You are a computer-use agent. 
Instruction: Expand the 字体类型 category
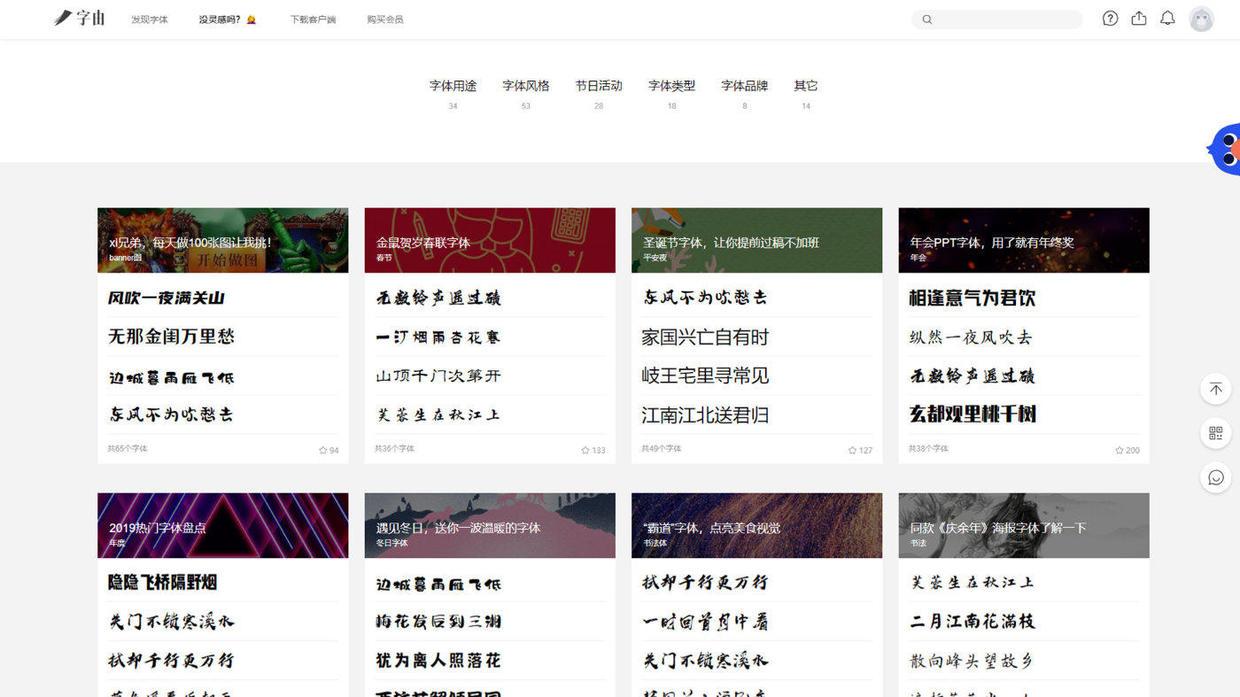(672, 86)
